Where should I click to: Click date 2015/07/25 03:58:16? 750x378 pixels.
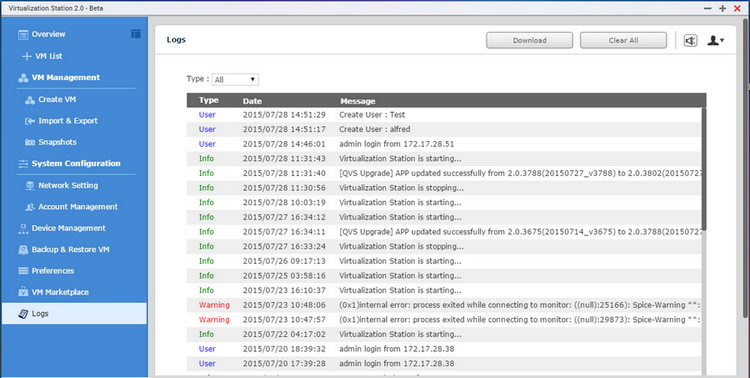click(x=284, y=276)
